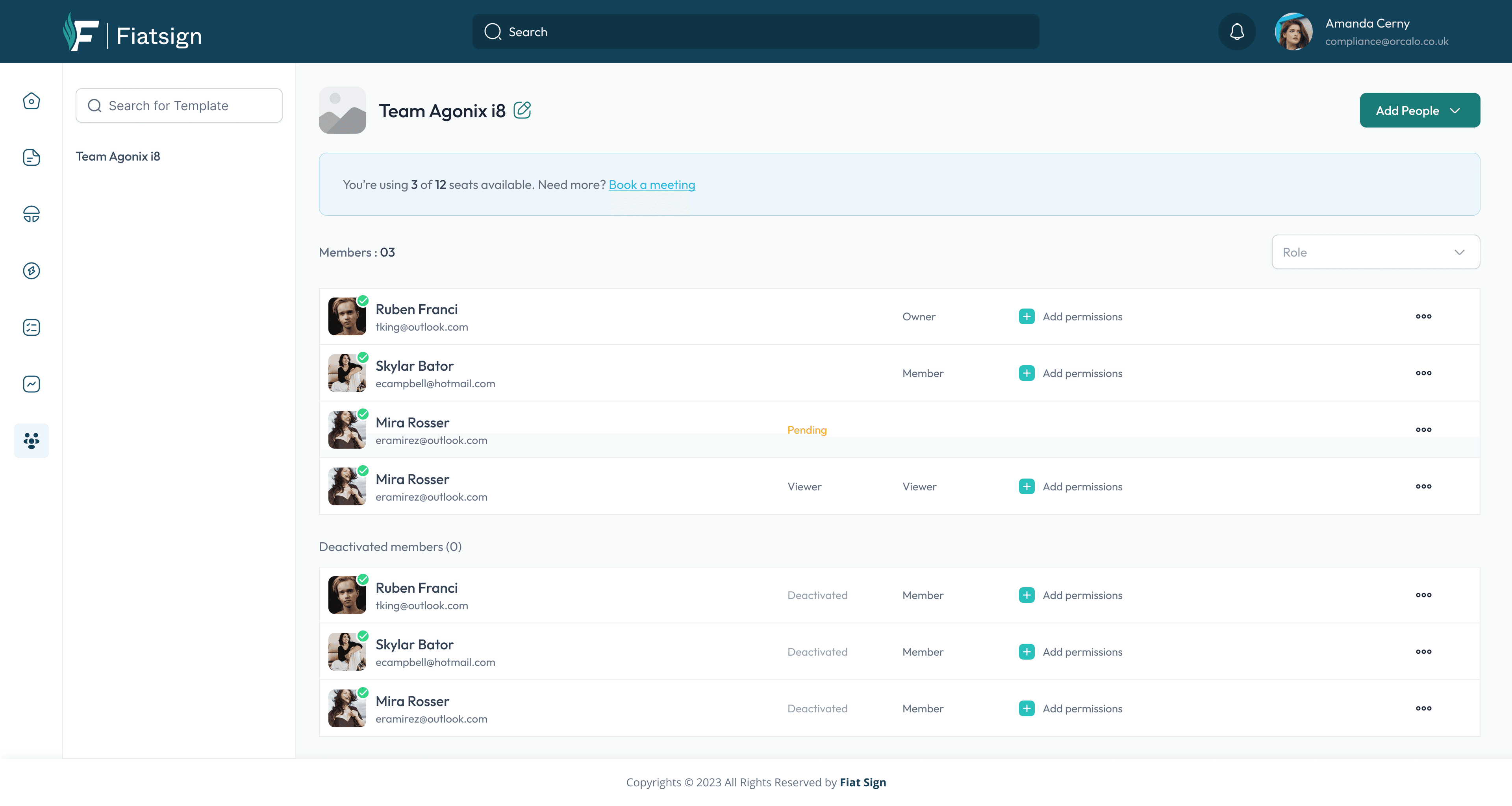Open more options for deactivated Ruben Franci
This screenshot has height=806, width=1512.
tap(1423, 595)
